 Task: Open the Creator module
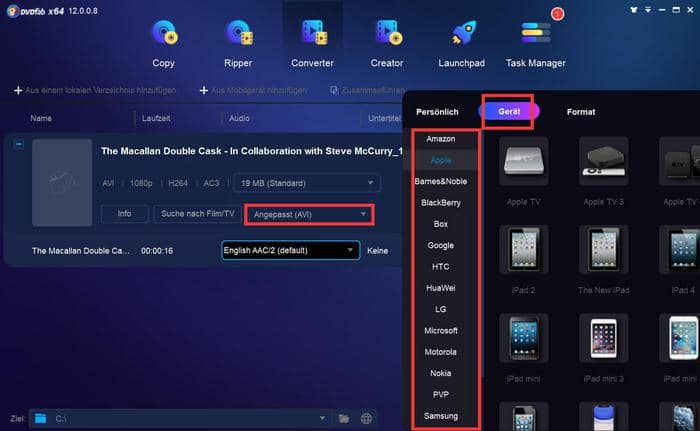tap(387, 43)
